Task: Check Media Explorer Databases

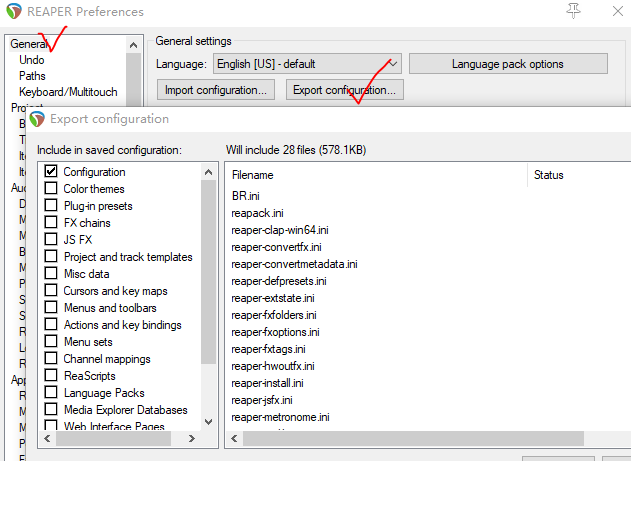Action: point(51,409)
